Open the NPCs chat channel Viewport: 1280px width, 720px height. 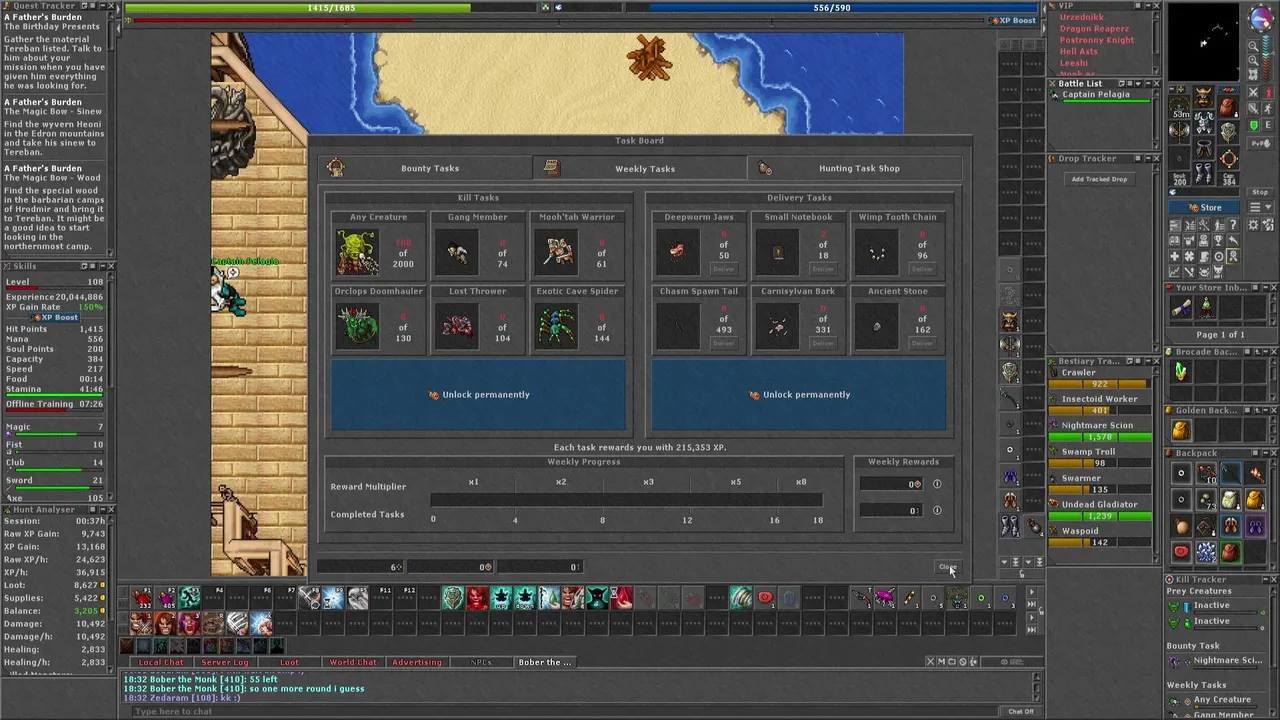pos(481,662)
